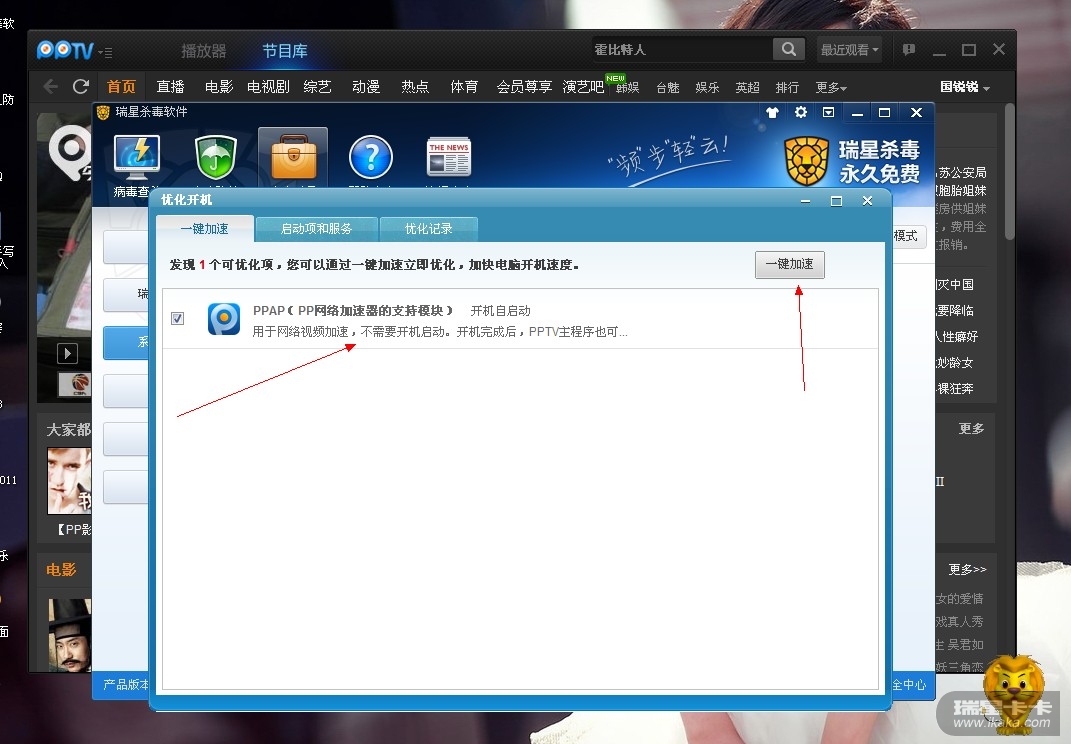Minimize the 优化开机 dialog
The image size is (1071, 744).
click(x=806, y=200)
